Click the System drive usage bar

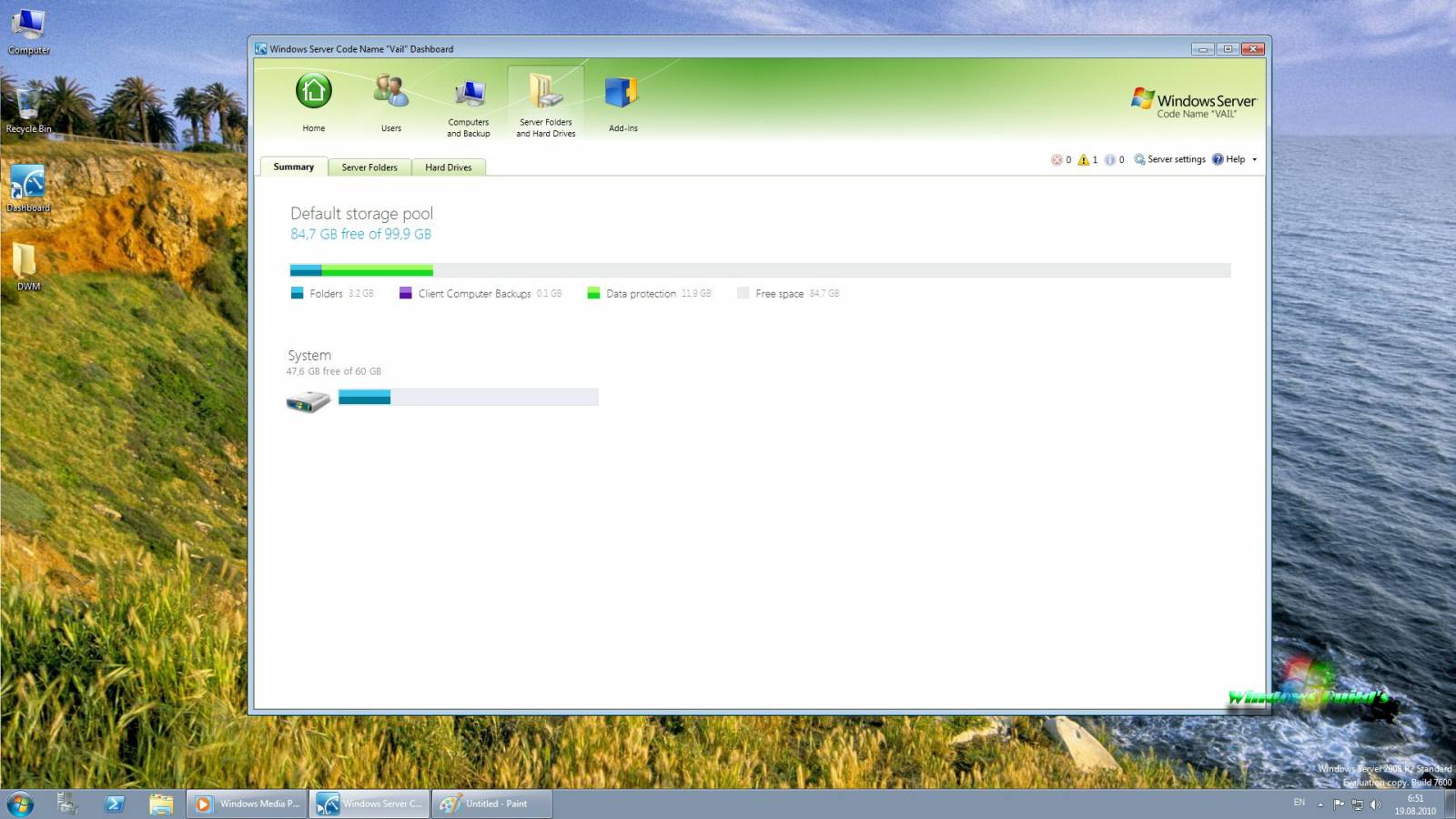468,397
